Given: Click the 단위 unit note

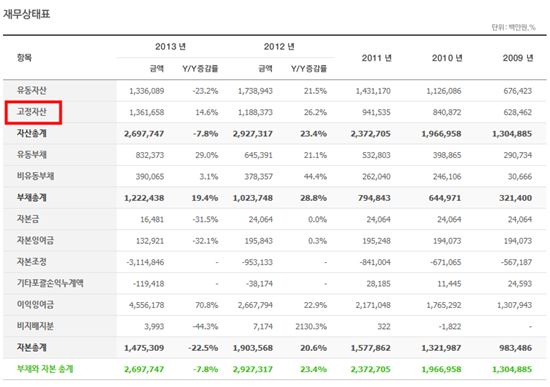Looking at the screenshot, I should click(514, 27).
